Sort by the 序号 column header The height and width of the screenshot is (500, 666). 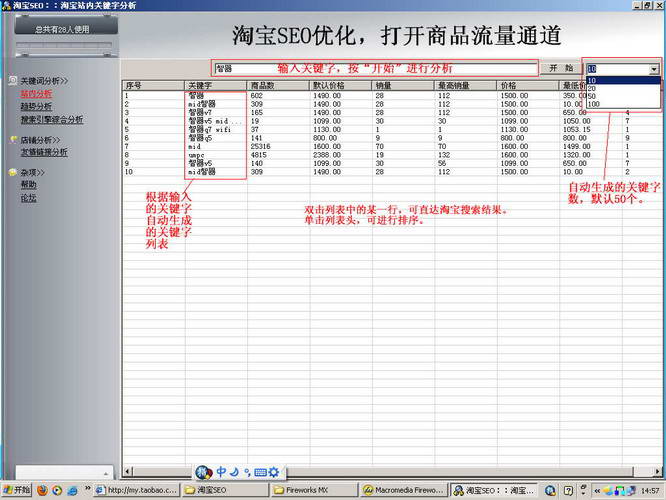click(153, 85)
